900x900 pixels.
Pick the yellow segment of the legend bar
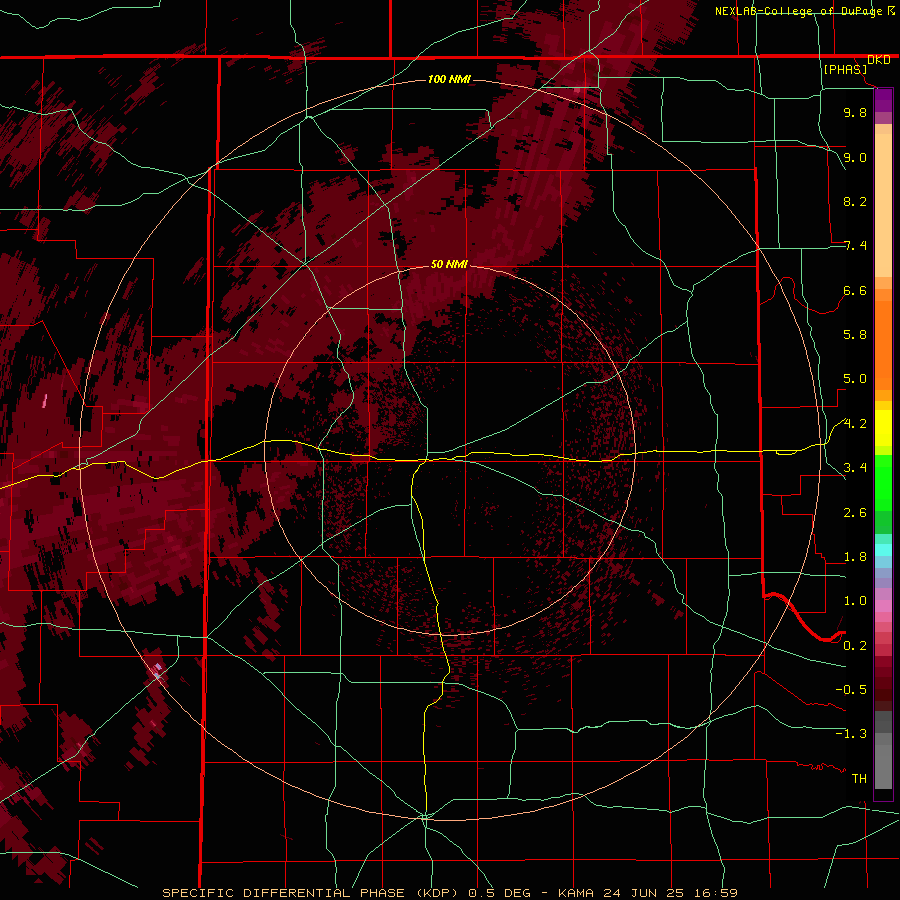pos(883,428)
